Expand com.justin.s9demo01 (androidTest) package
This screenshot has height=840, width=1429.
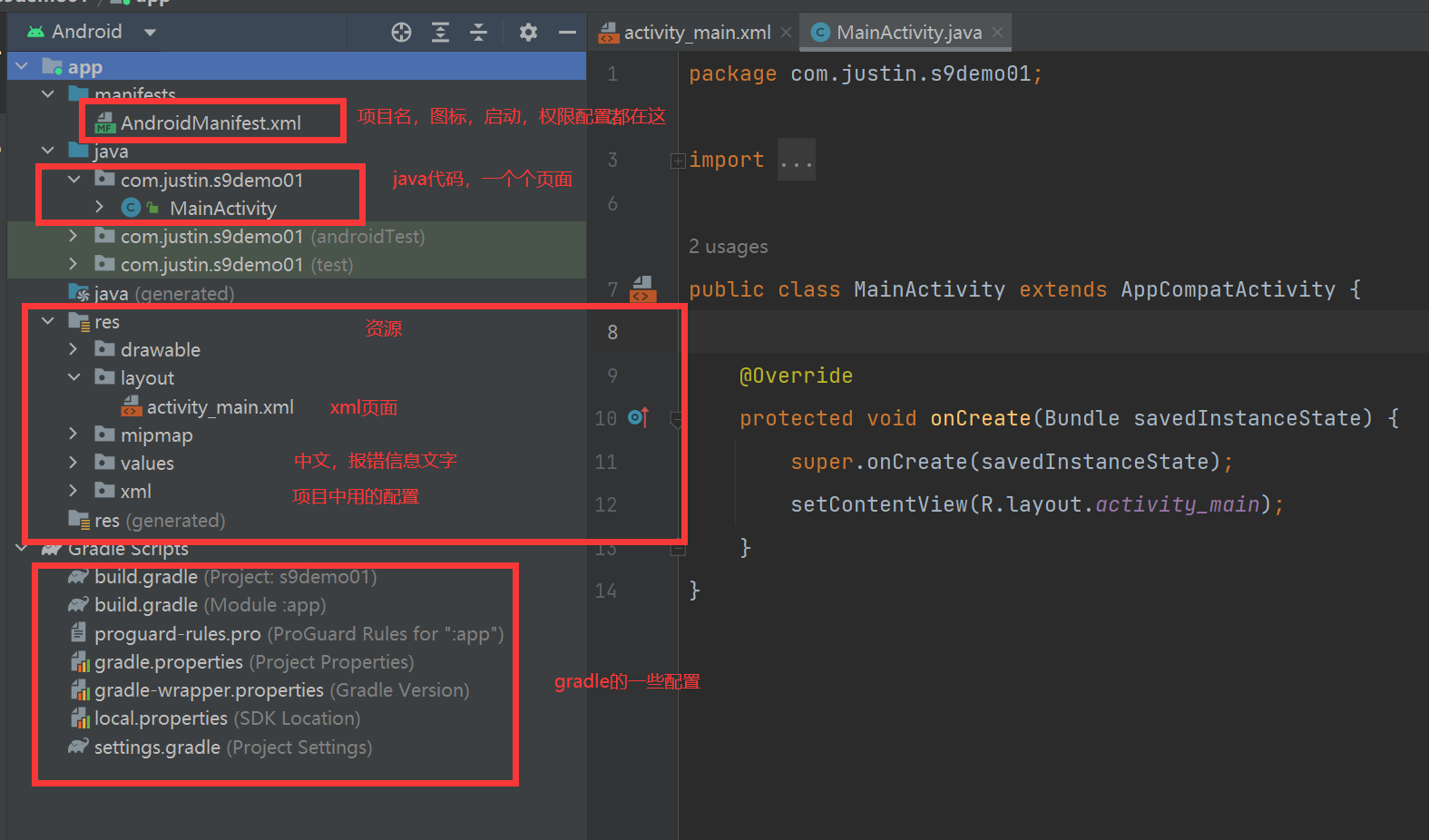click(73, 236)
